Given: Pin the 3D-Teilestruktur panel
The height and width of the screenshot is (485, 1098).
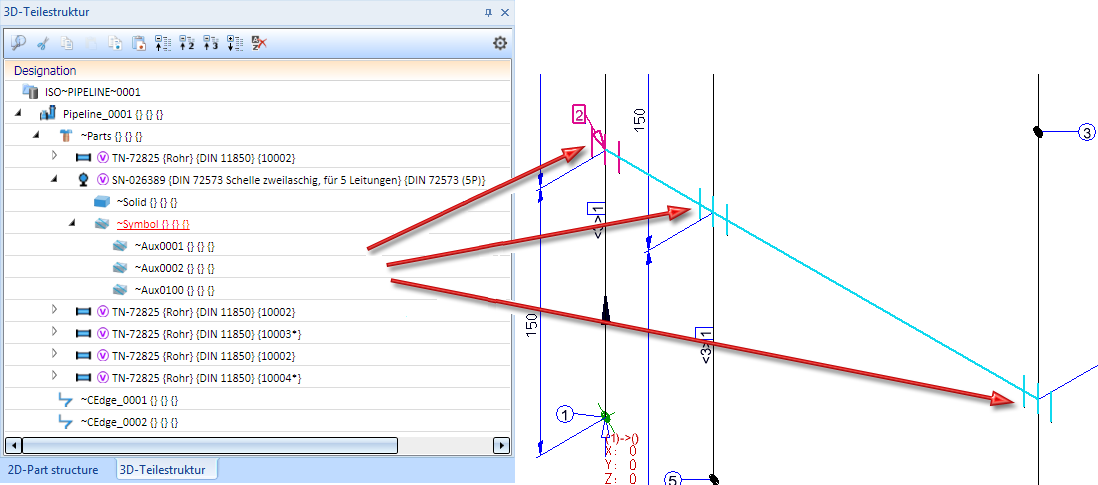Looking at the screenshot, I should (x=488, y=12).
